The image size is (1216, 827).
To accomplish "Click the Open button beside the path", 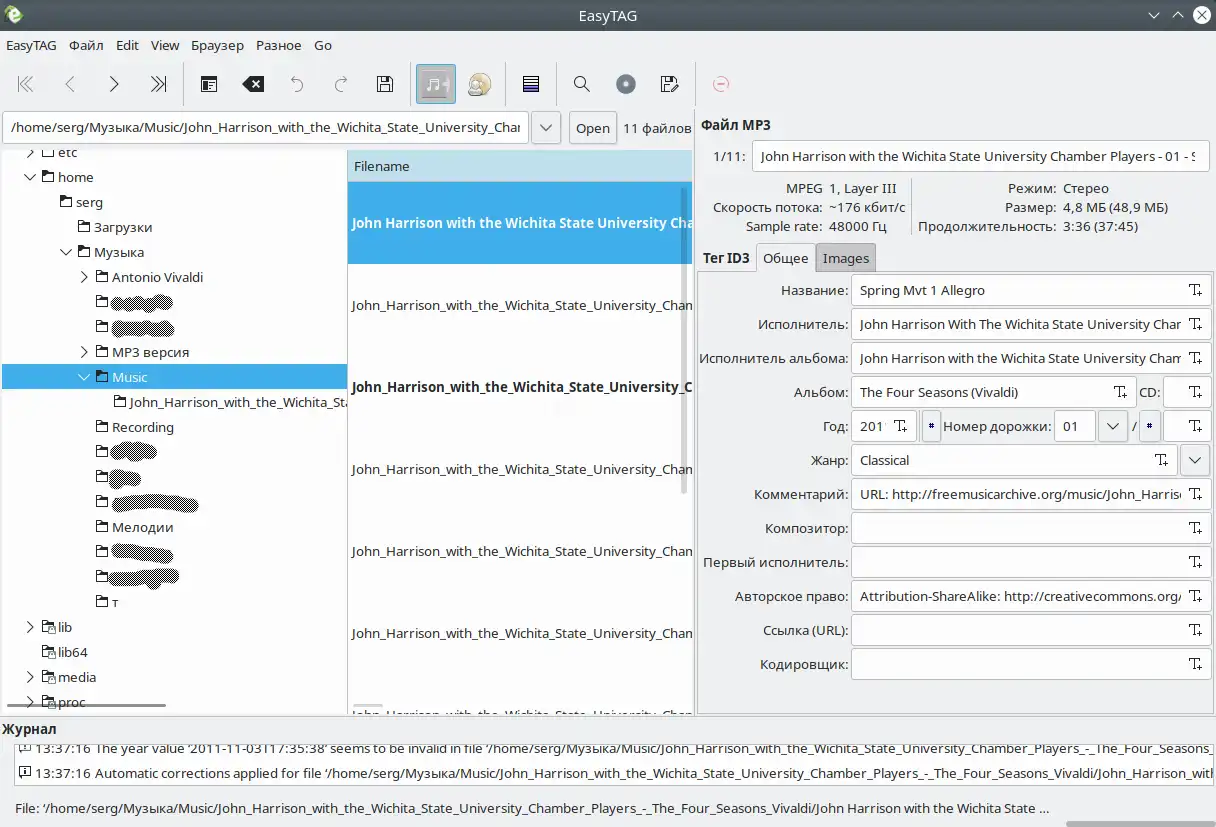I will point(593,128).
